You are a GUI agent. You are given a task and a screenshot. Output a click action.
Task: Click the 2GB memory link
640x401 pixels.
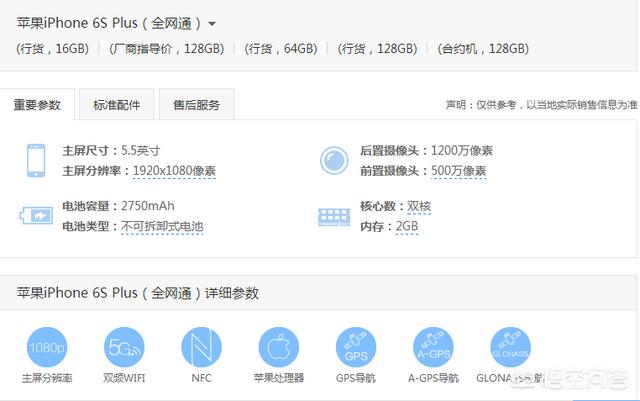point(407,226)
